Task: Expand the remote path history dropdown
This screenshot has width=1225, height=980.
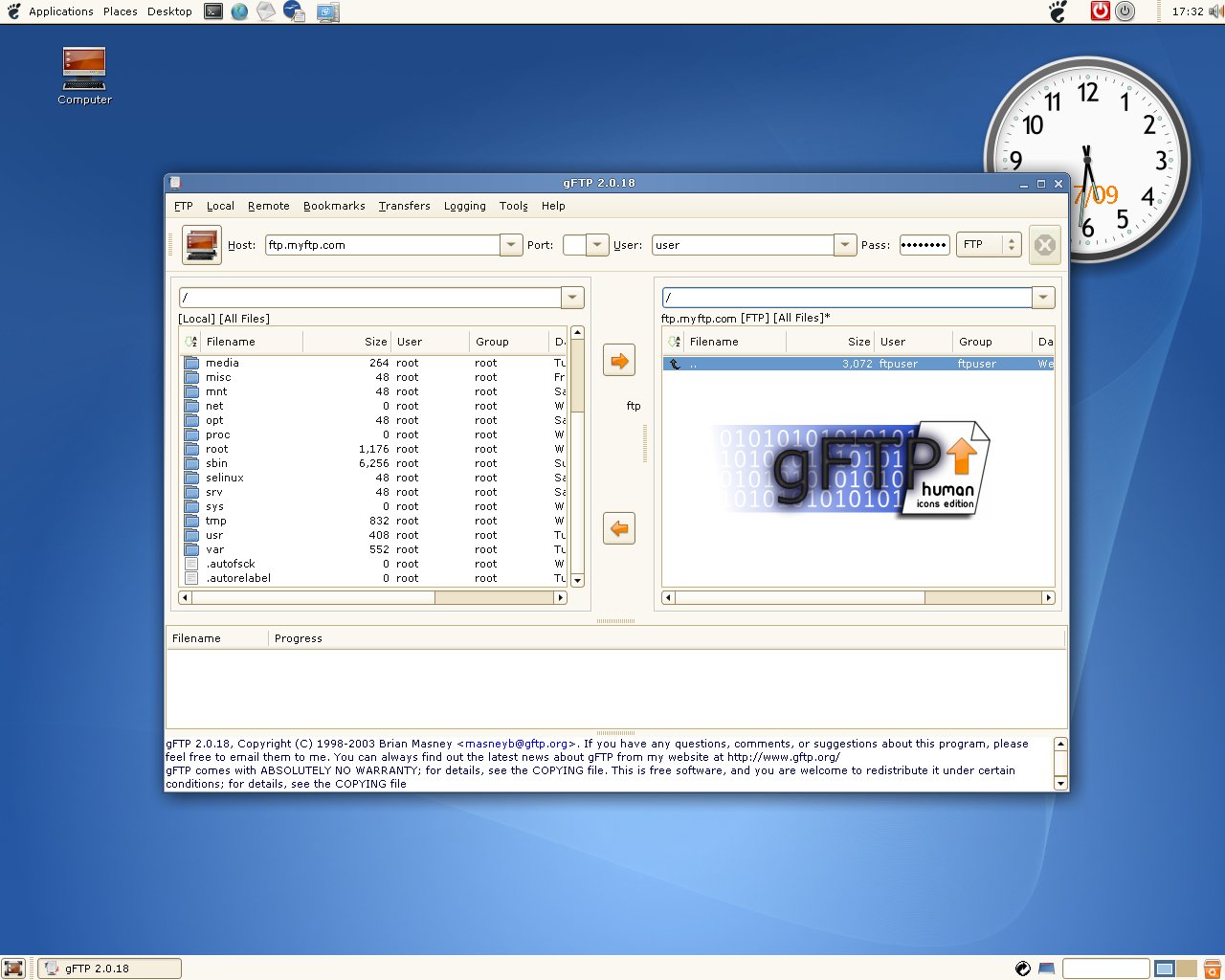Action: [x=1043, y=298]
